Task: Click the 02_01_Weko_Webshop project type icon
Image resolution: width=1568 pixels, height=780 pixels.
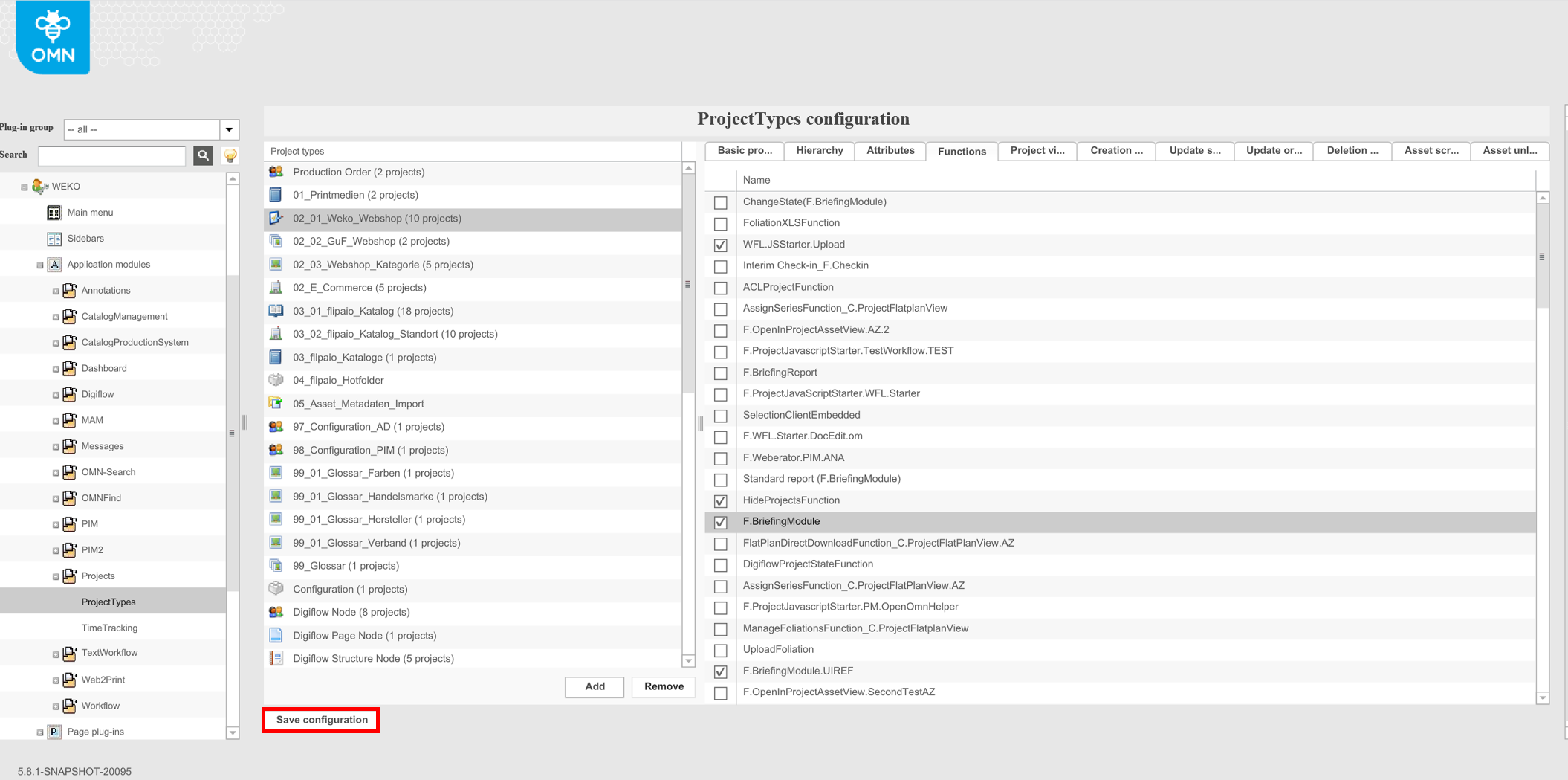Action: click(276, 218)
